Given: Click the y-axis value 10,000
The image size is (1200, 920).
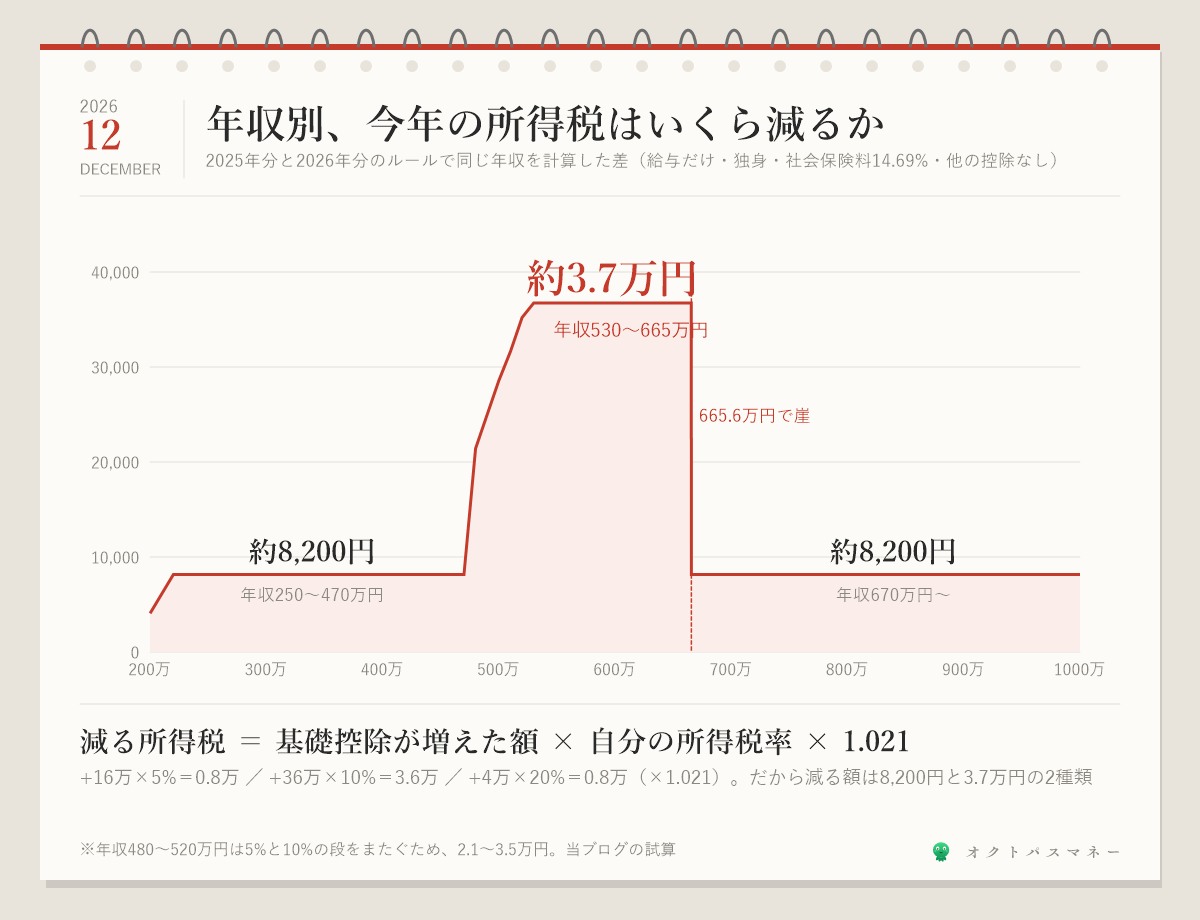Looking at the screenshot, I should pos(116,557).
